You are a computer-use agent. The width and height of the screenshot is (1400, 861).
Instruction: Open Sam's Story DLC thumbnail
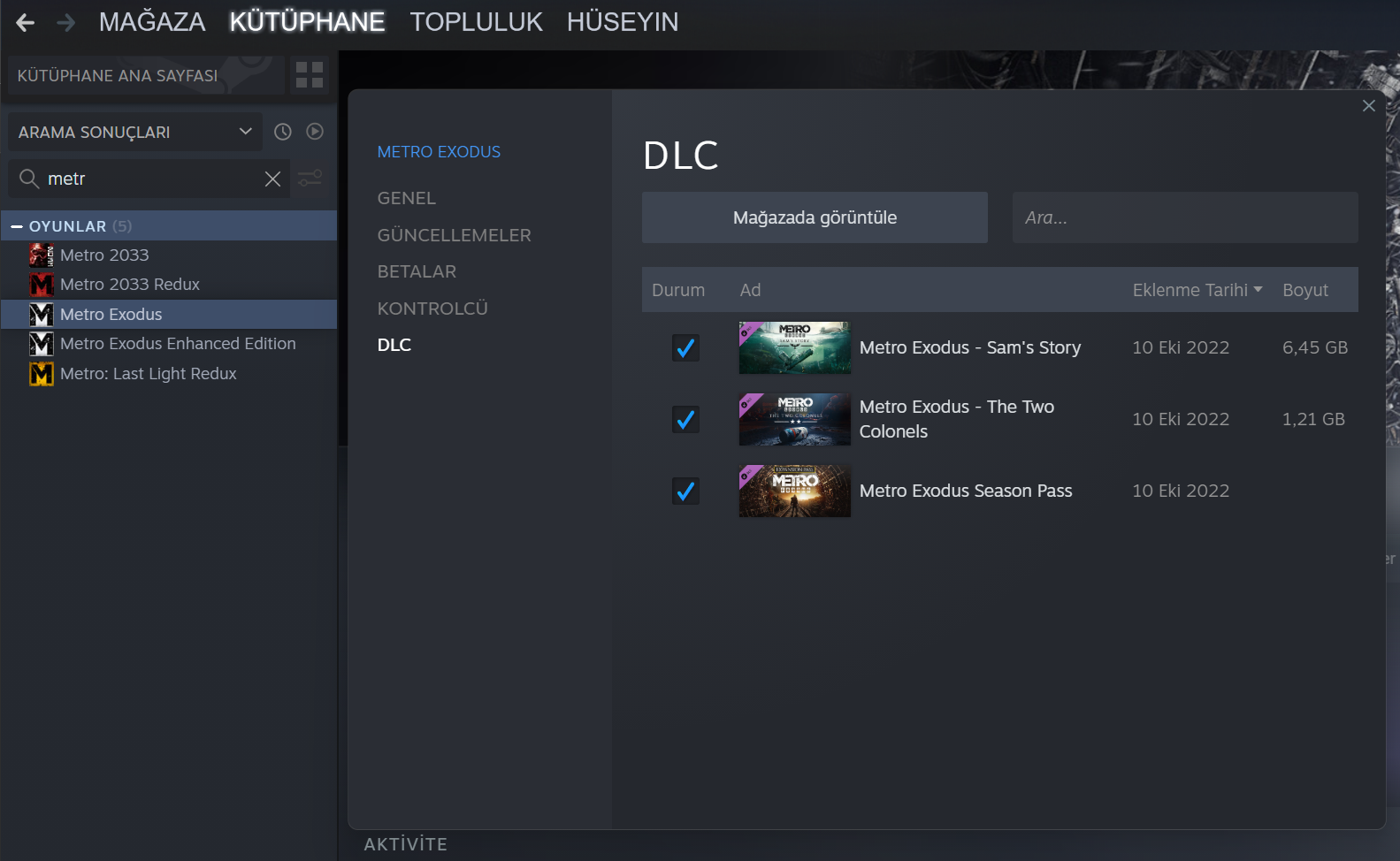point(795,347)
